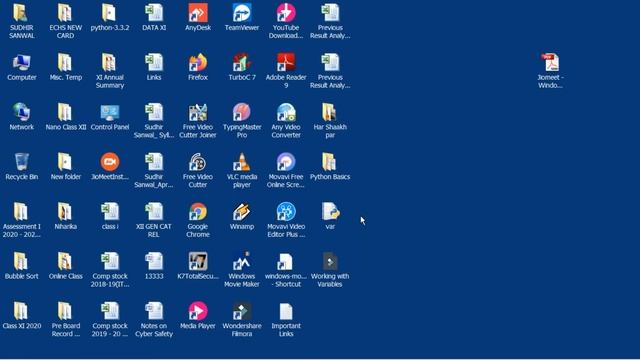Select the Winamp shortcut icon
Screen dimensions: 640x360
click(x=242, y=212)
